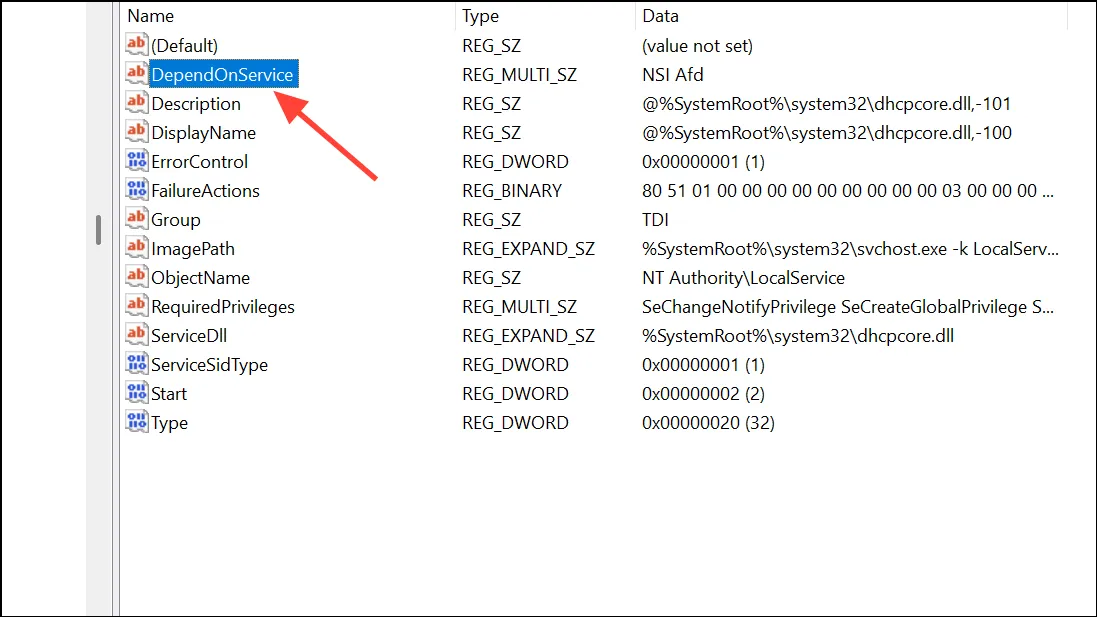The width and height of the screenshot is (1097, 617).
Task: Select the RequiredPrivileges value name
Action: 222,307
